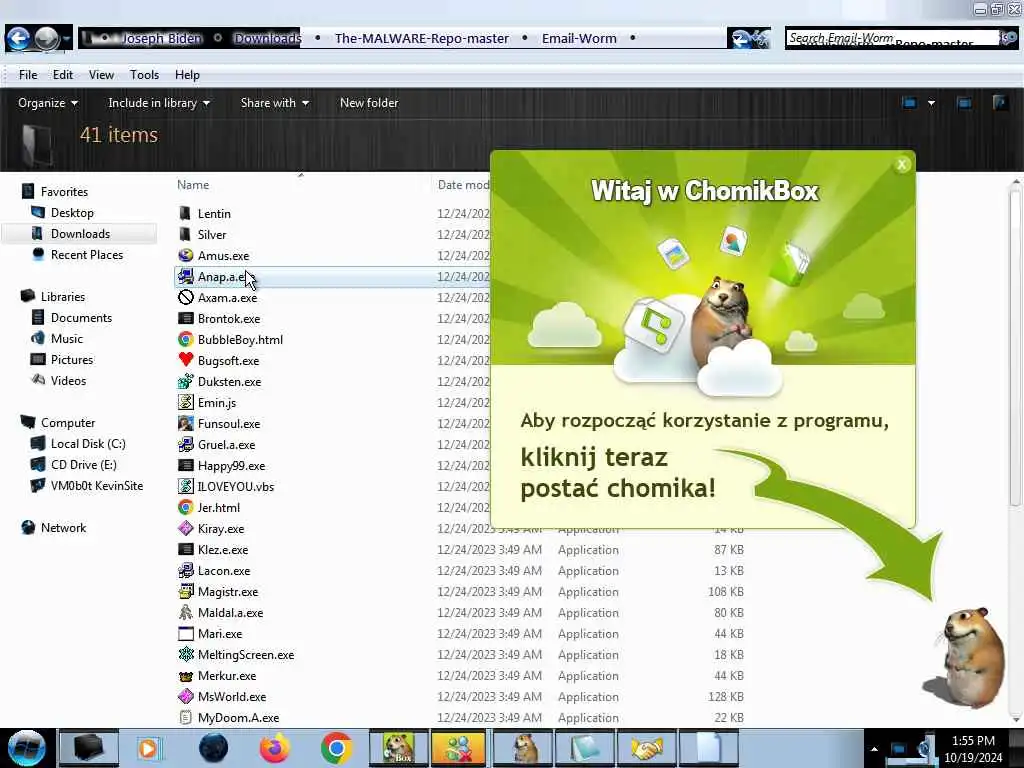
Task: Select the Anap.a.exe file icon
Action: 185,277
